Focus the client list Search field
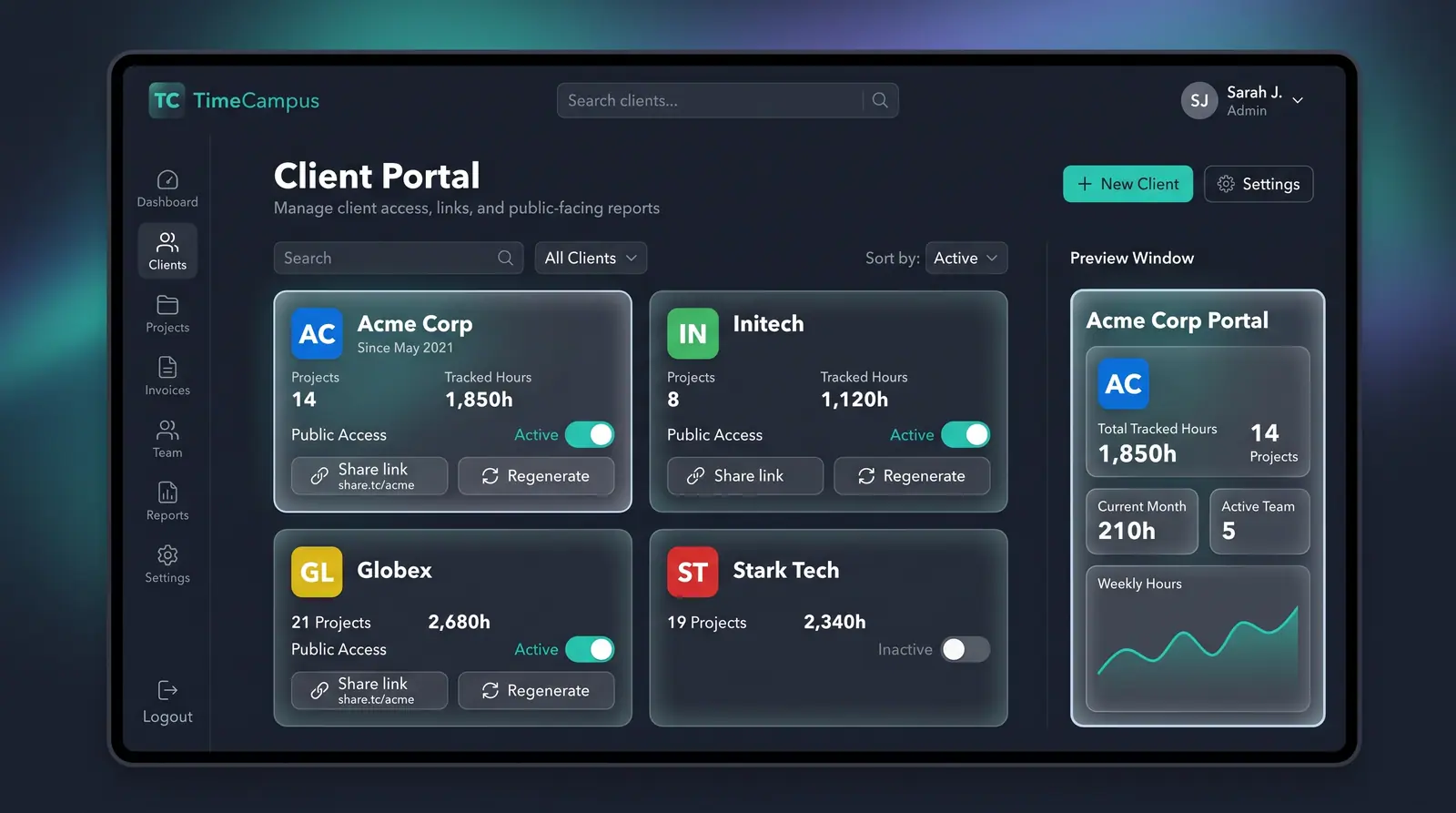Image resolution: width=1456 pixels, height=813 pixels. tap(399, 258)
